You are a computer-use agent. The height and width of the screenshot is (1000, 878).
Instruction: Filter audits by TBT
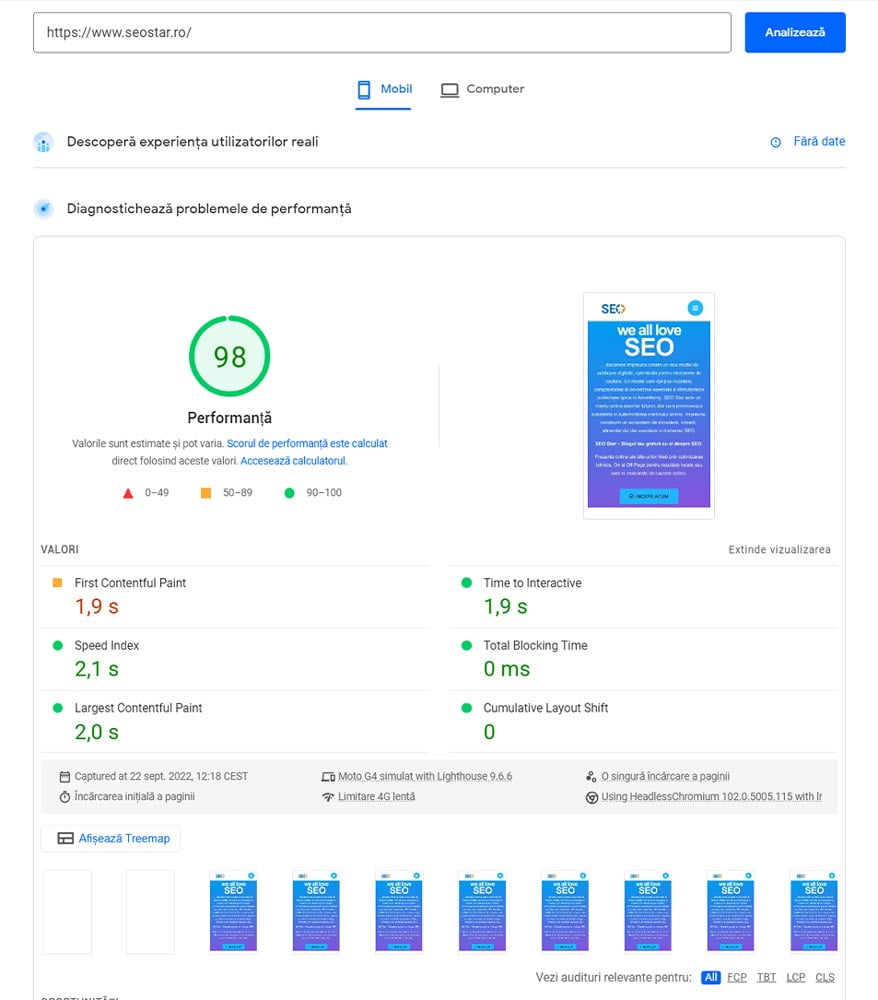(x=766, y=977)
